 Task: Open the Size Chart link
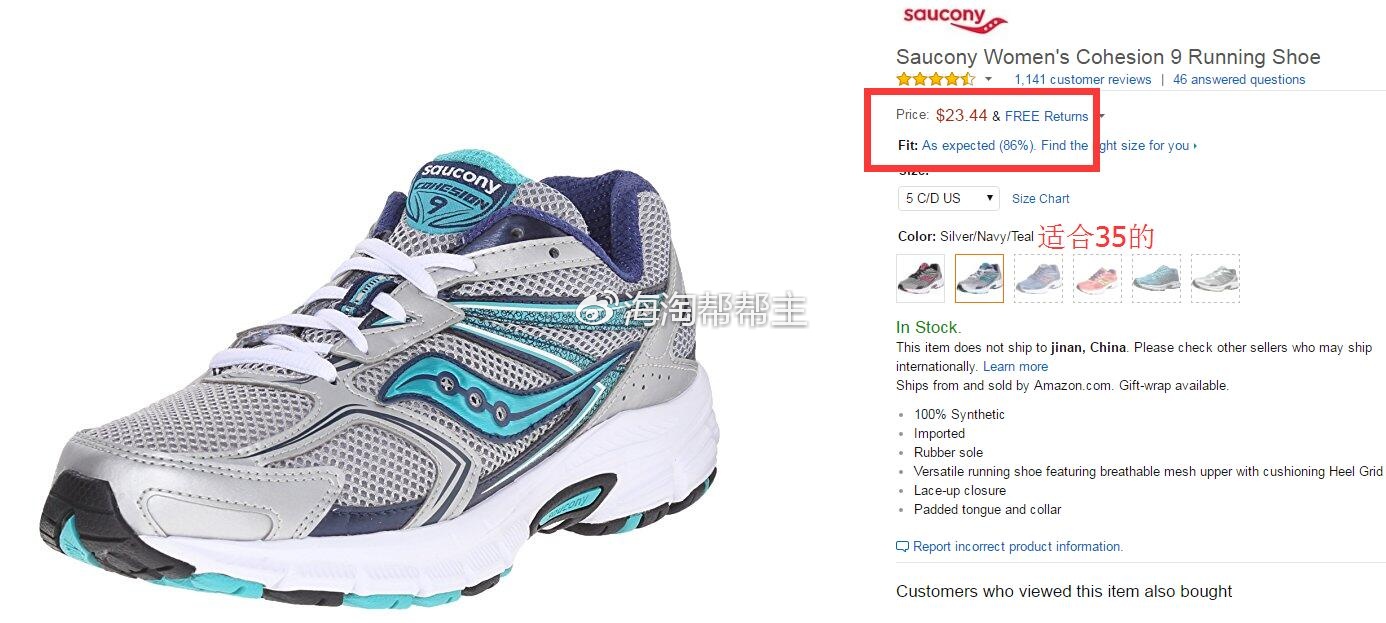[x=1040, y=199]
